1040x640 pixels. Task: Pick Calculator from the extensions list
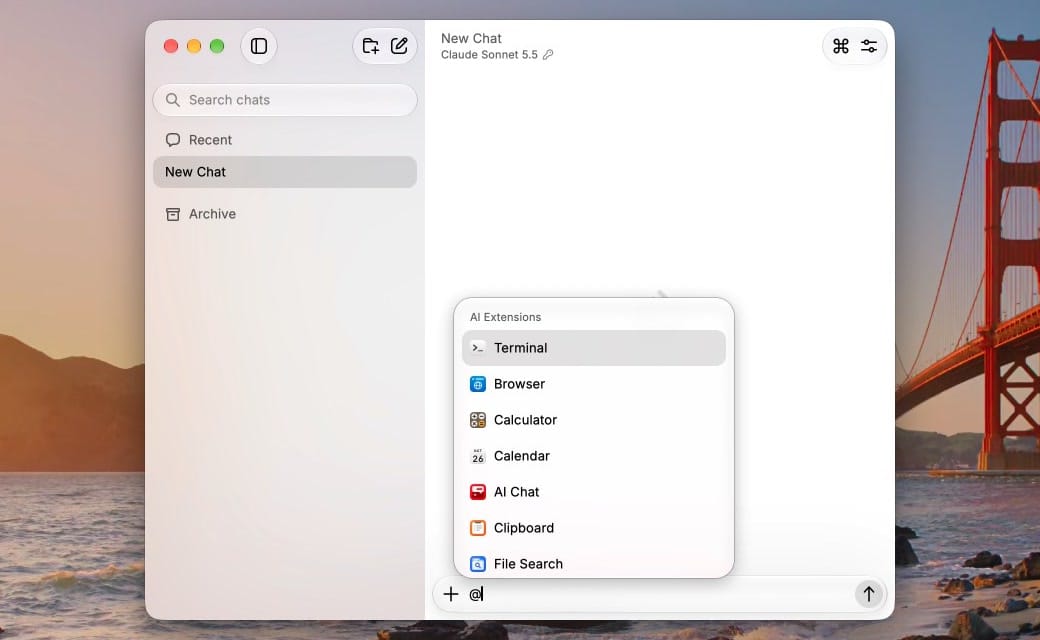pos(594,420)
